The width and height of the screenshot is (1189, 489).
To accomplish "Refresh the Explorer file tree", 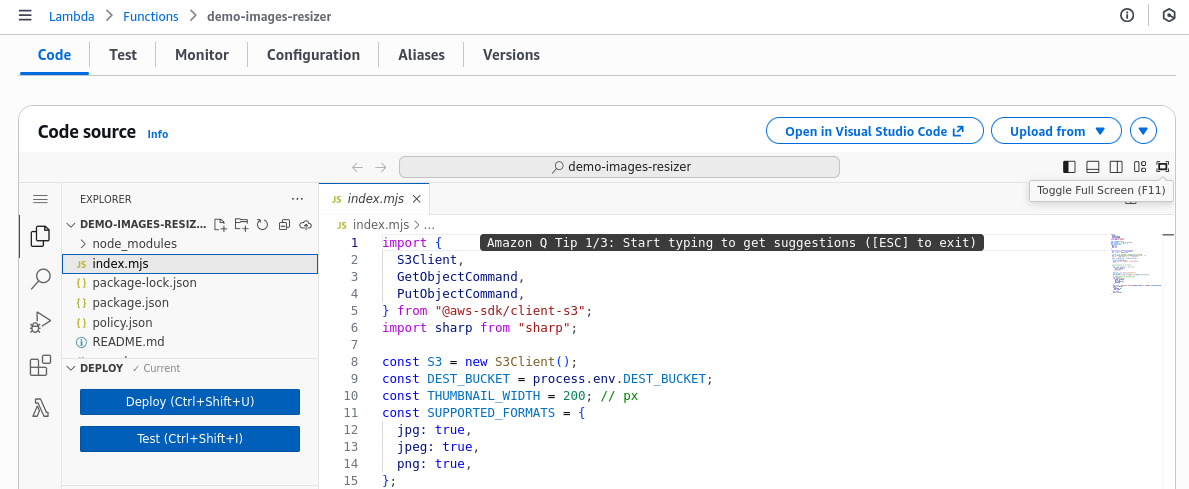I will pyautogui.click(x=262, y=225).
